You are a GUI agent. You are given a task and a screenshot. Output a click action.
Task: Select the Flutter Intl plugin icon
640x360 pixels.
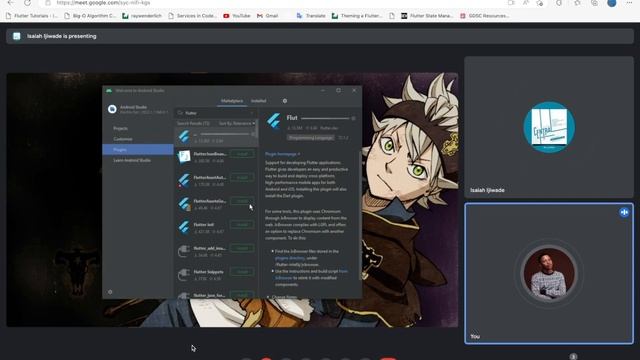(184, 227)
